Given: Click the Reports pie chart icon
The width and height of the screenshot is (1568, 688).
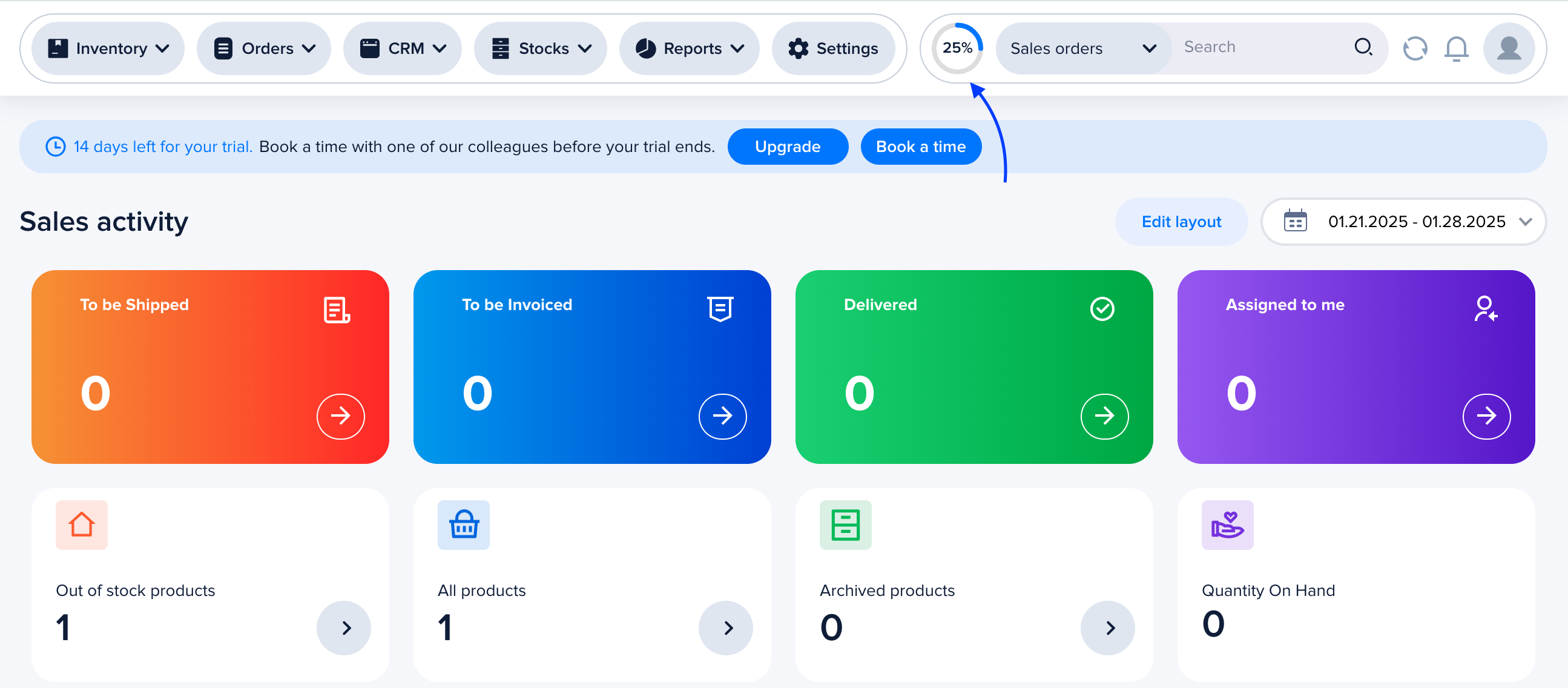Looking at the screenshot, I should (x=645, y=48).
